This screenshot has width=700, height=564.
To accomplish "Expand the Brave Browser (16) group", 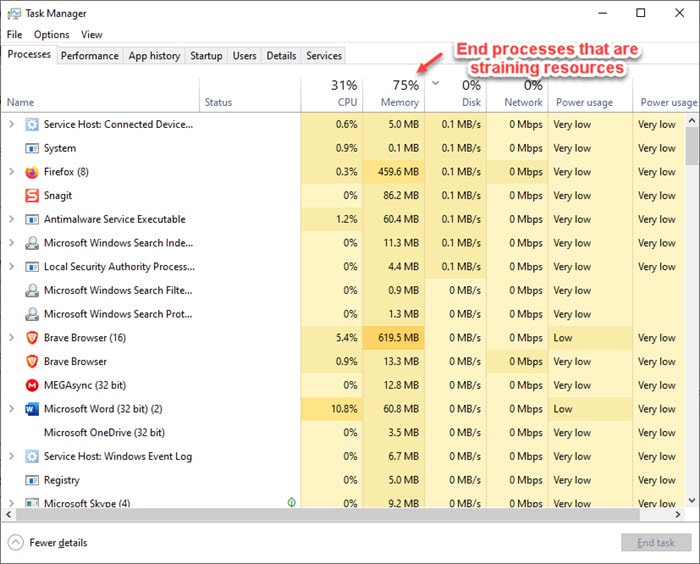I will click(12, 337).
